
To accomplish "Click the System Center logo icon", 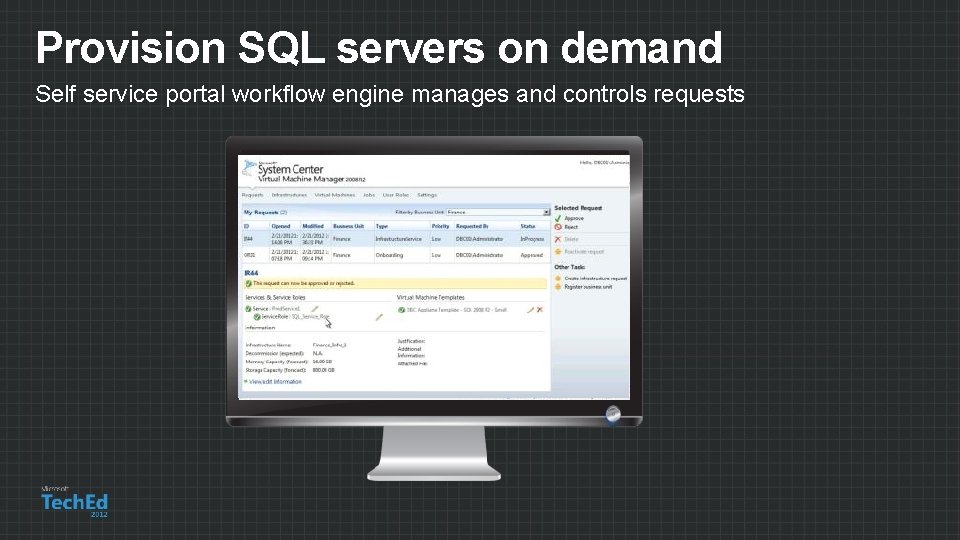I will click(249, 168).
